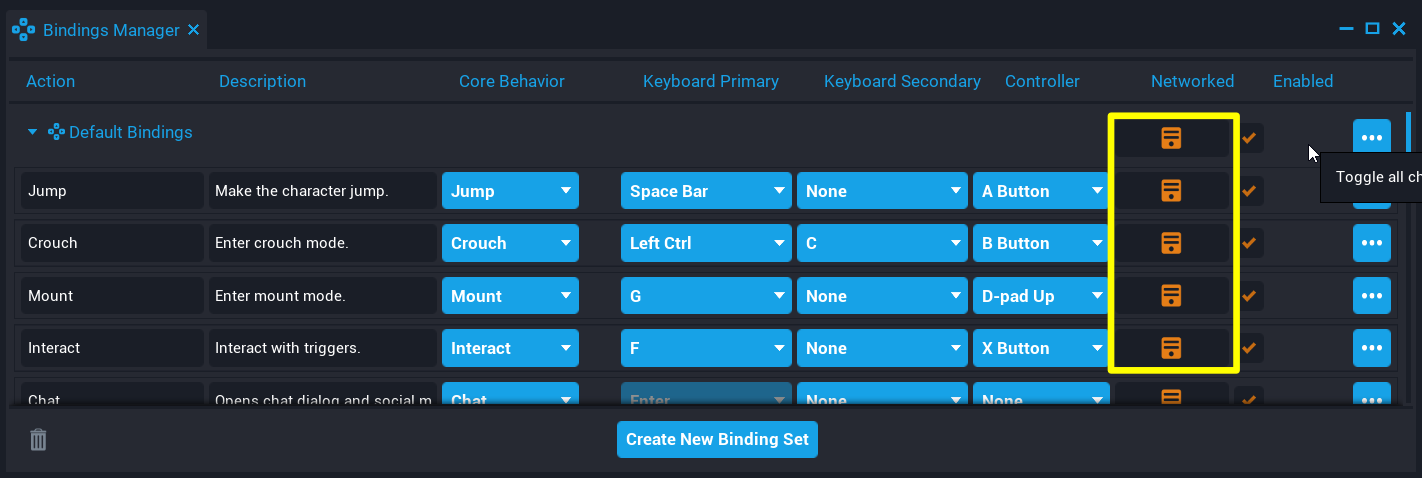
Task: Select the Bindings Manager tab
Action: [x=108, y=30]
